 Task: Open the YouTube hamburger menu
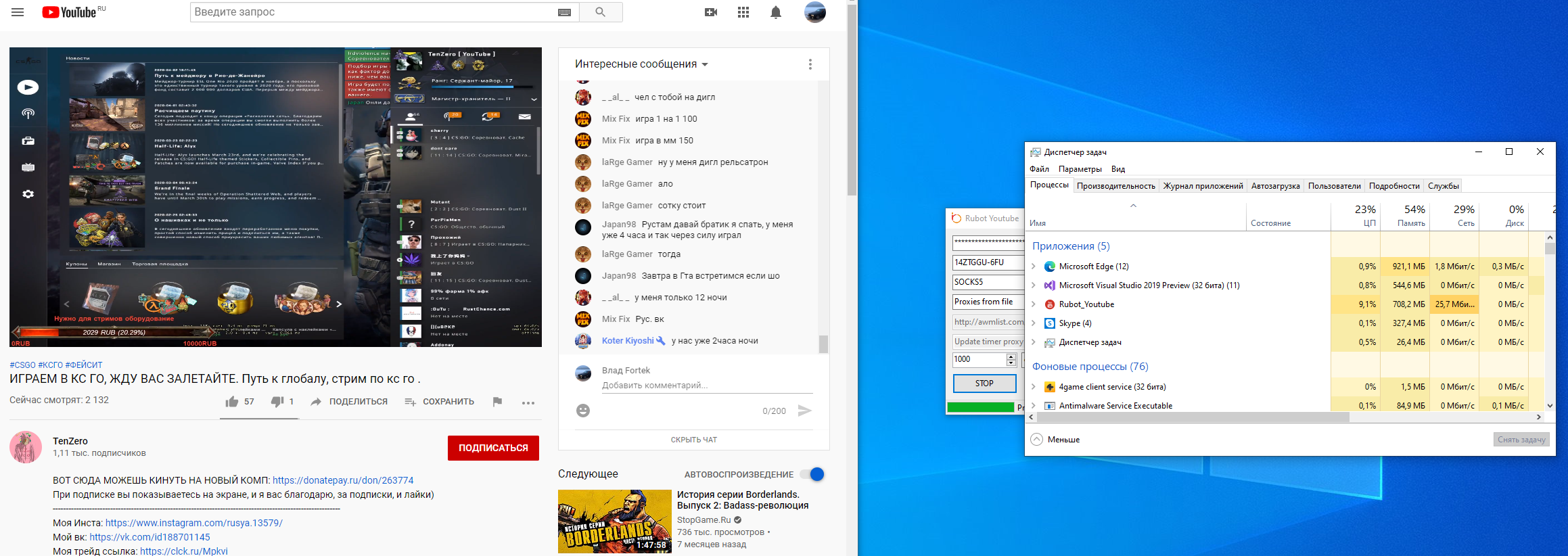pos(18,12)
